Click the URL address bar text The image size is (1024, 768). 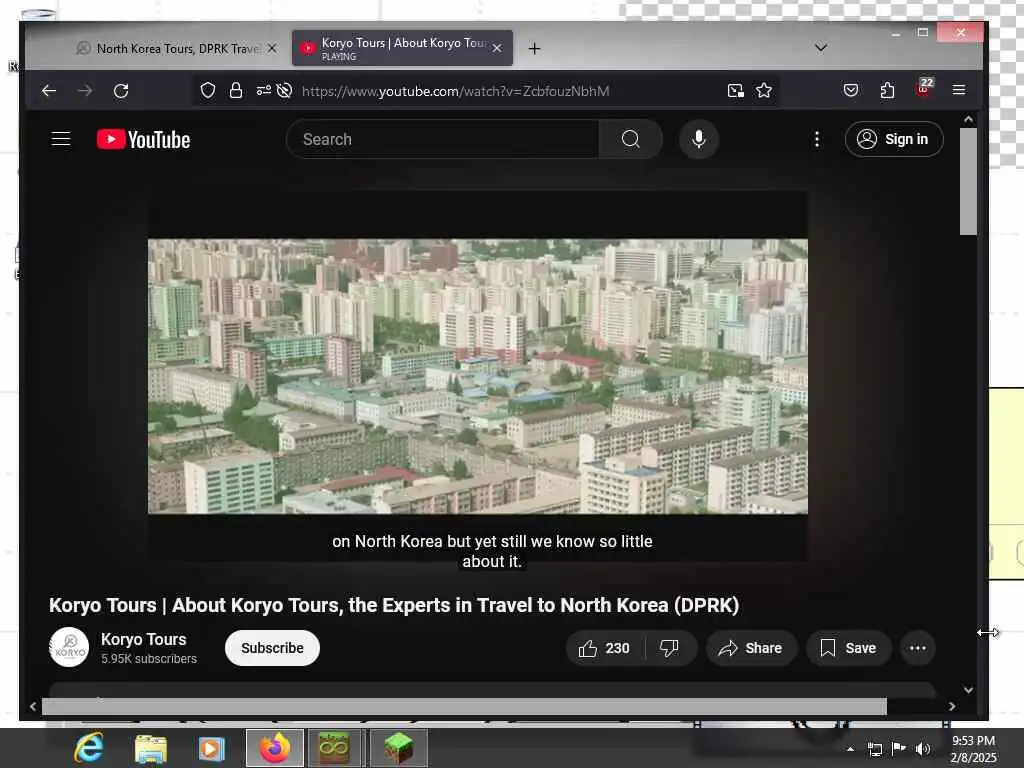coord(455,91)
